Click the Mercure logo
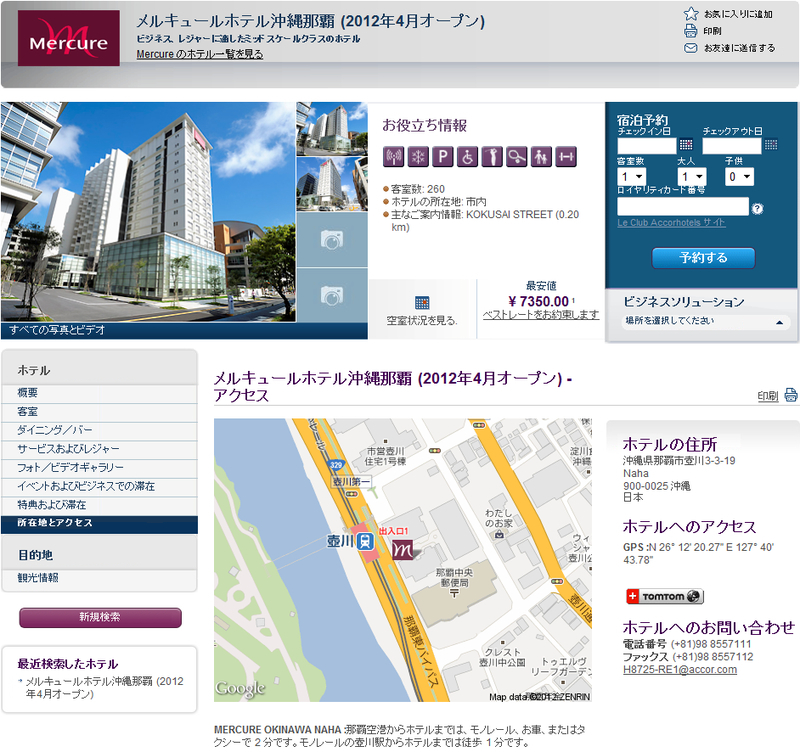 [x=69, y=38]
